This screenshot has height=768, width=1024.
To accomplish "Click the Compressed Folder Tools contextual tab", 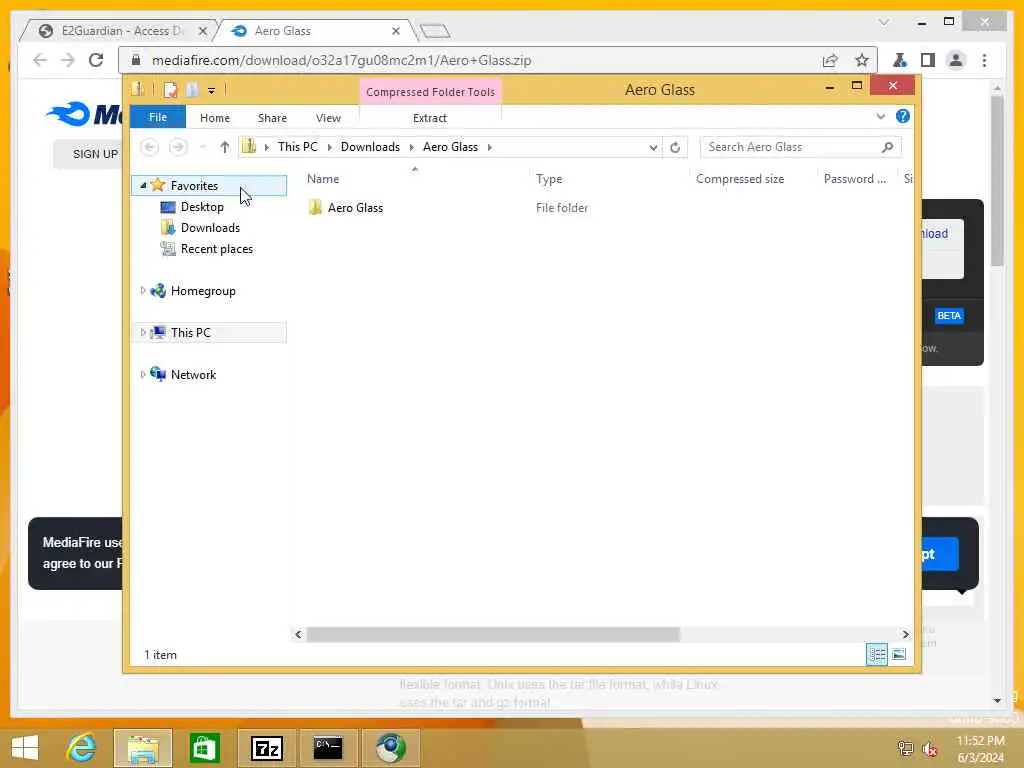I will click(430, 92).
